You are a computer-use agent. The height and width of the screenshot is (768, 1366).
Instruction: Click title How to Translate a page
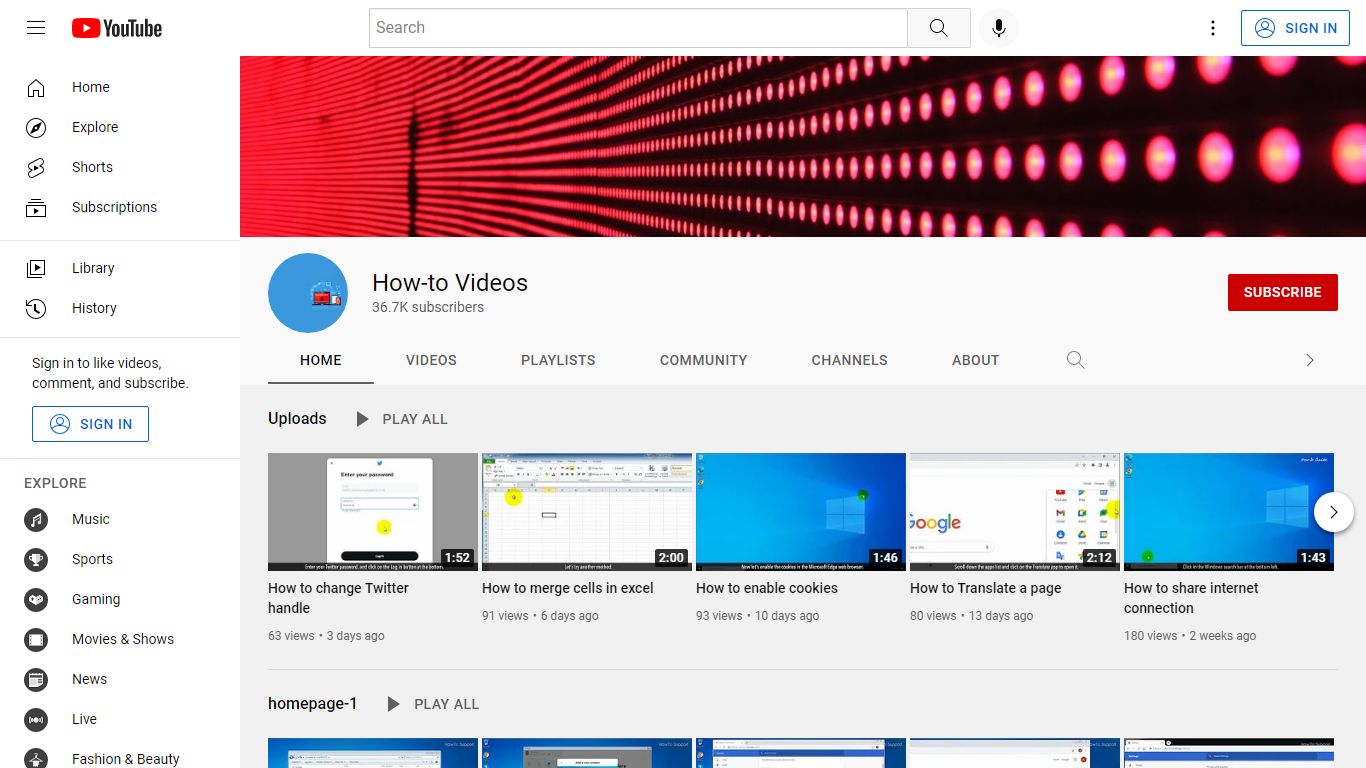[986, 588]
